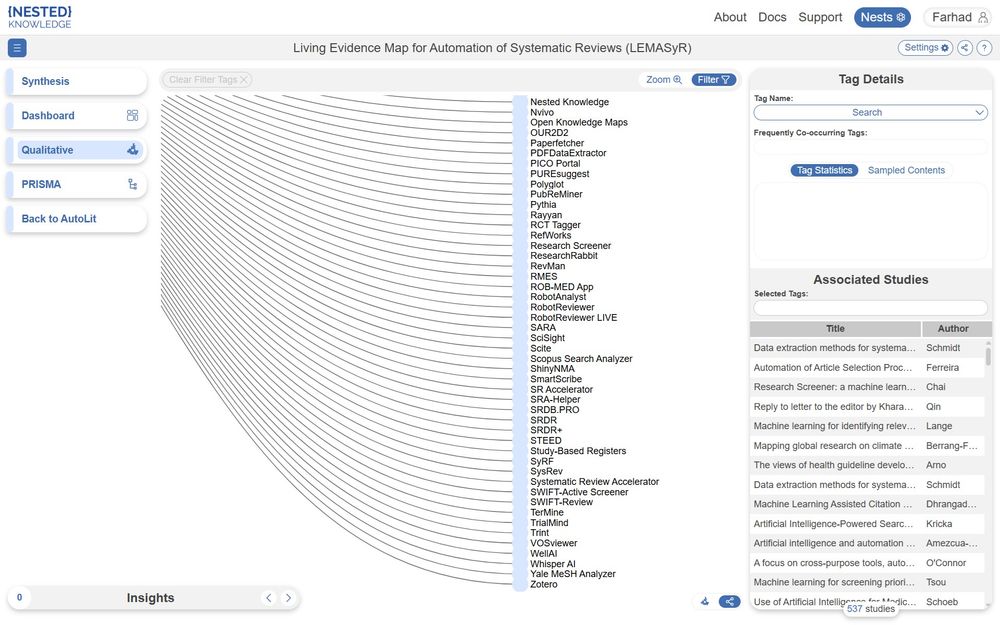Image resolution: width=1000 pixels, height=625 pixels.
Task: Click the 537 studies counter
Action: pos(871,609)
